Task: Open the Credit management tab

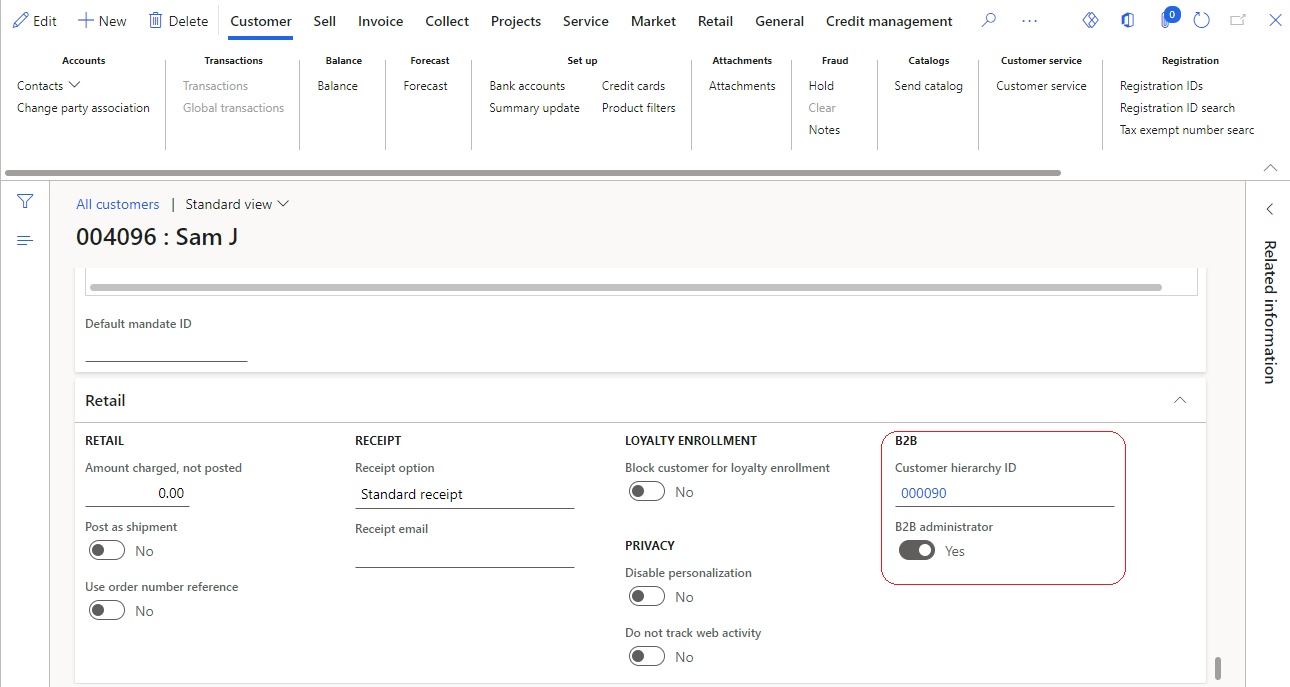Action: pyautogui.click(x=889, y=21)
